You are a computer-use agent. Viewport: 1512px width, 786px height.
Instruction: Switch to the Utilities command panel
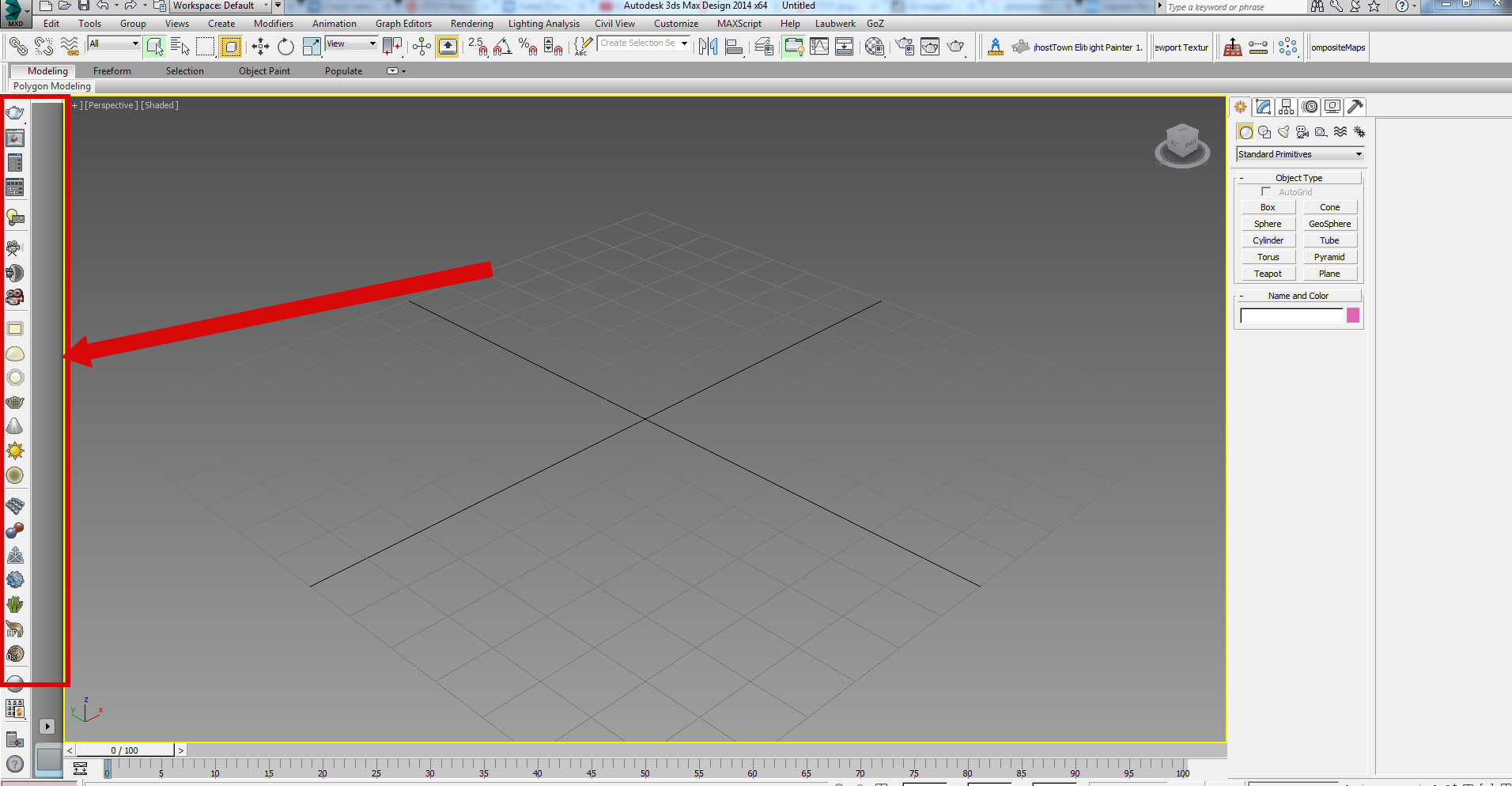click(x=1355, y=107)
